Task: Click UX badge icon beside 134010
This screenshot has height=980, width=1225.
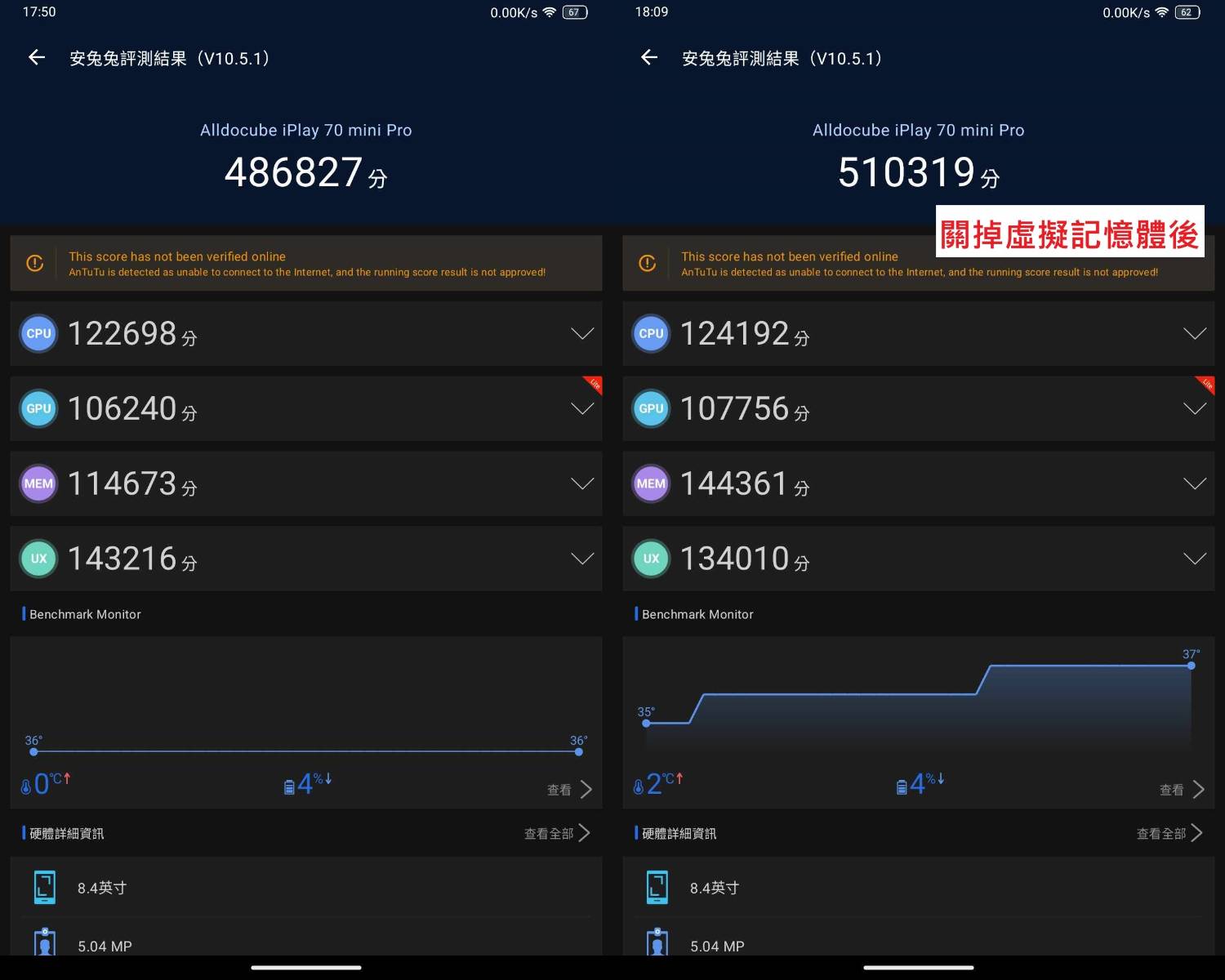Action: [651, 559]
